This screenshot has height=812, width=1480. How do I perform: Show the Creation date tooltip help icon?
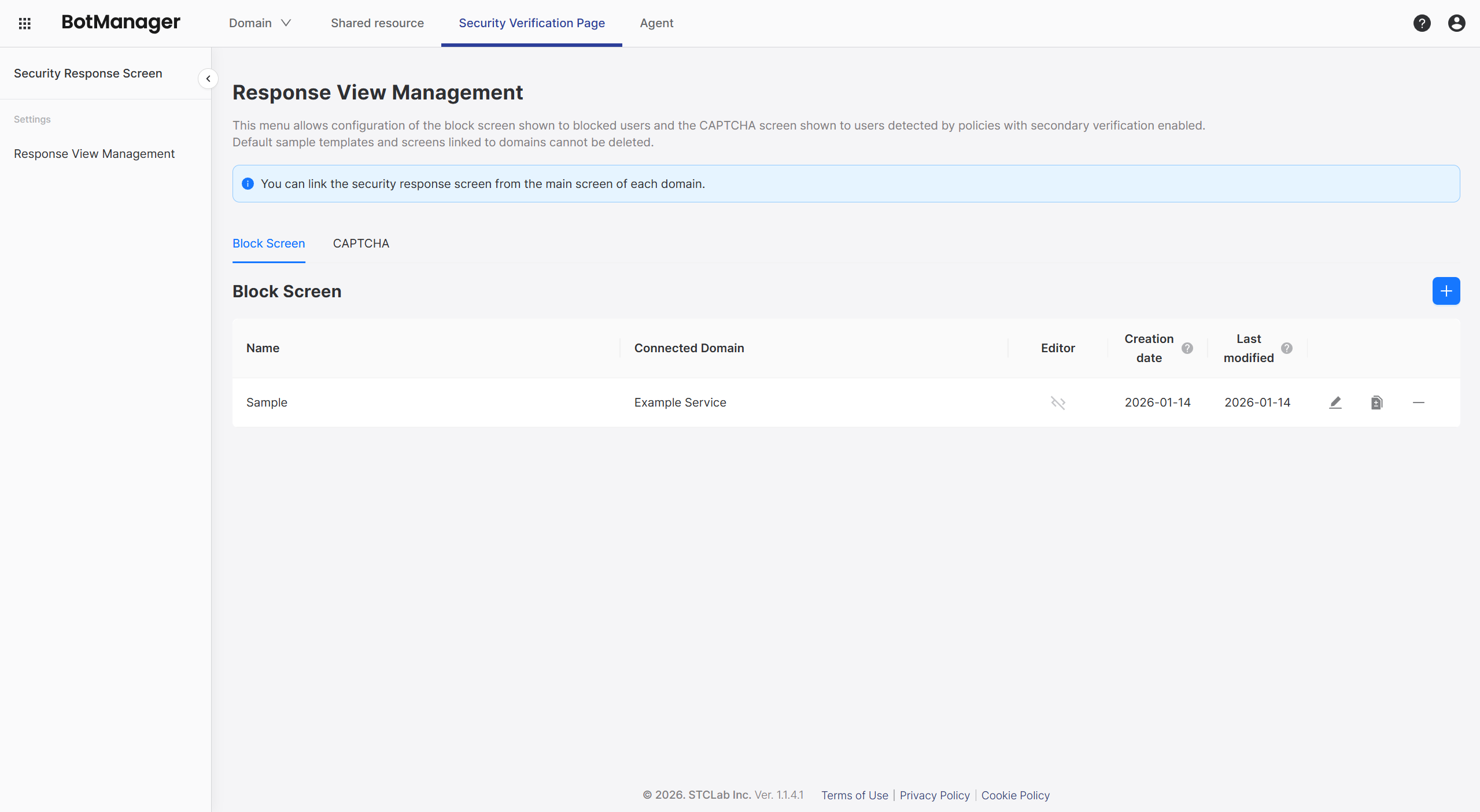pyautogui.click(x=1187, y=348)
